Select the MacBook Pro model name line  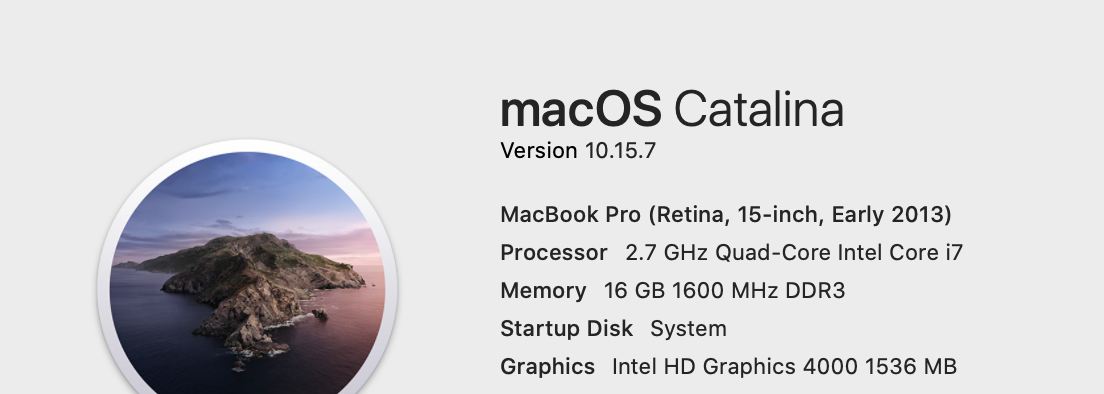(x=726, y=215)
